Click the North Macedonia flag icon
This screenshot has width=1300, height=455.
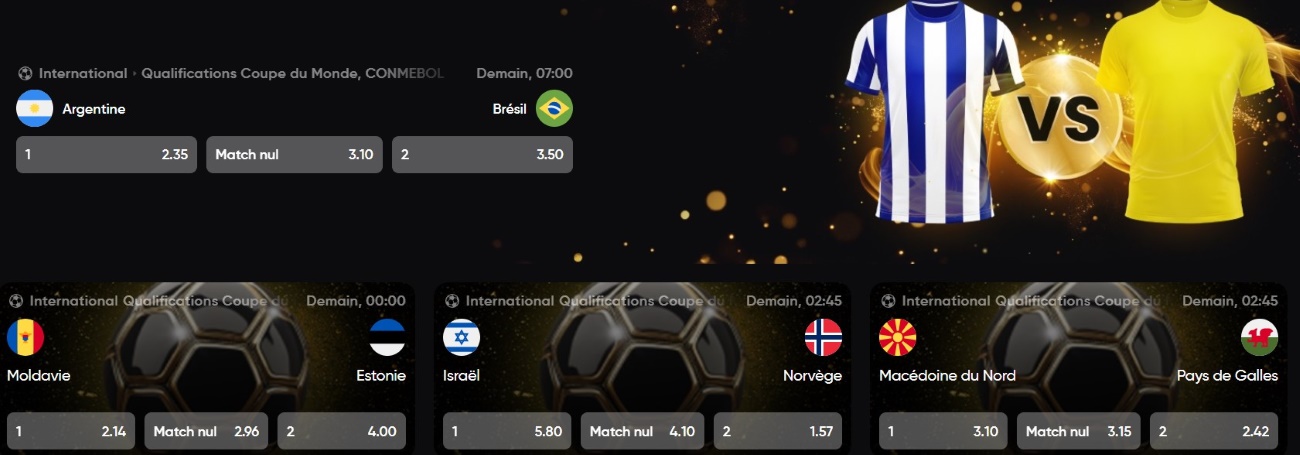coord(897,338)
